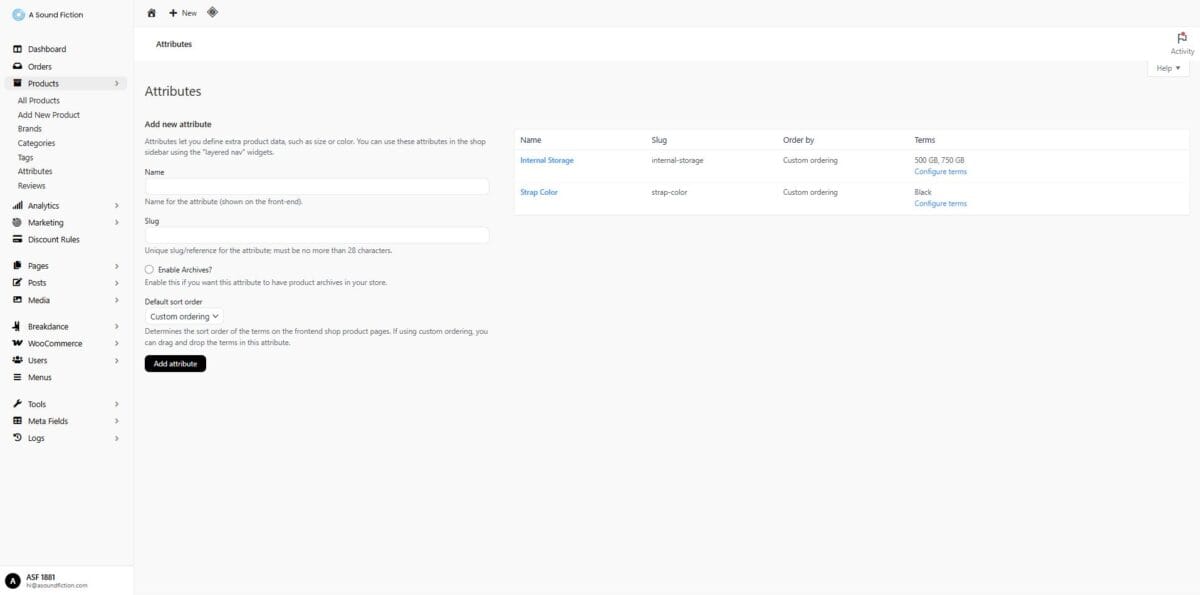Click inside the attribute Name field

[x=316, y=186]
